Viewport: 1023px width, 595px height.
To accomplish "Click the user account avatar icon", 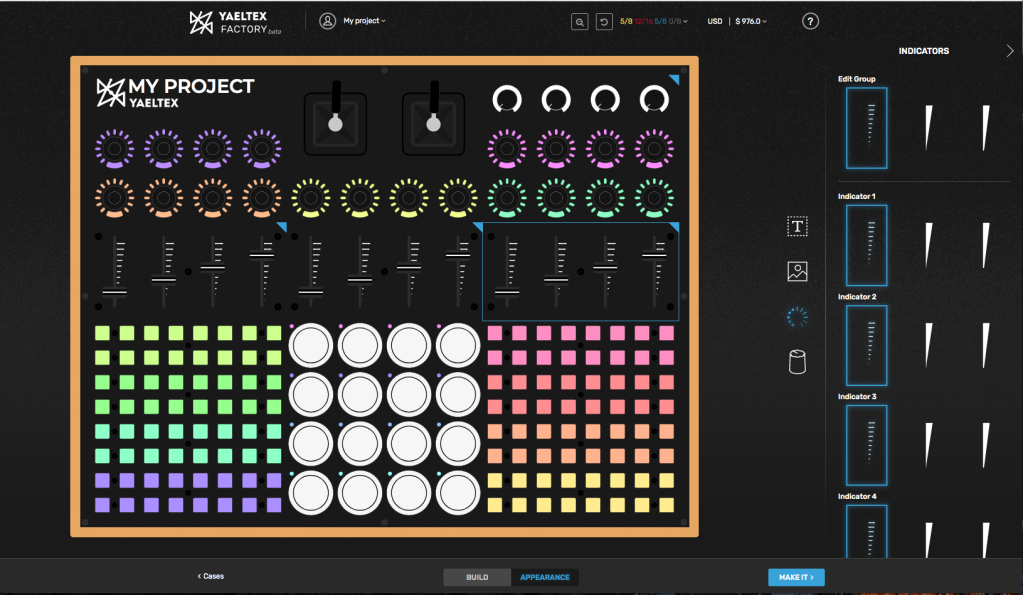I will [327, 21].
